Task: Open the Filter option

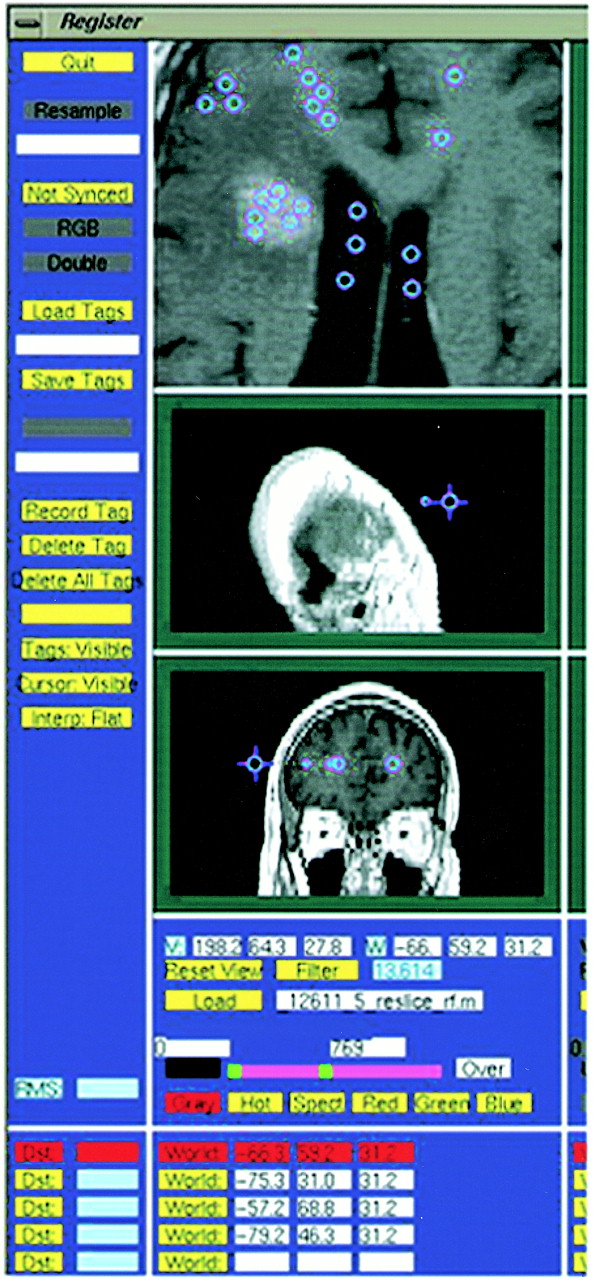Action: pyautogui.click(x=317, y=970)
